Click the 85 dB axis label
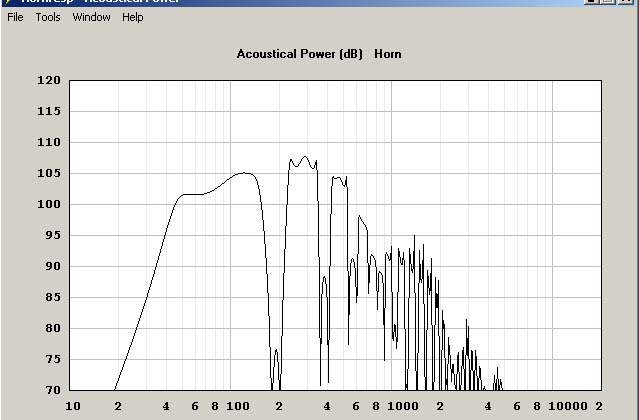 (53, 297)
